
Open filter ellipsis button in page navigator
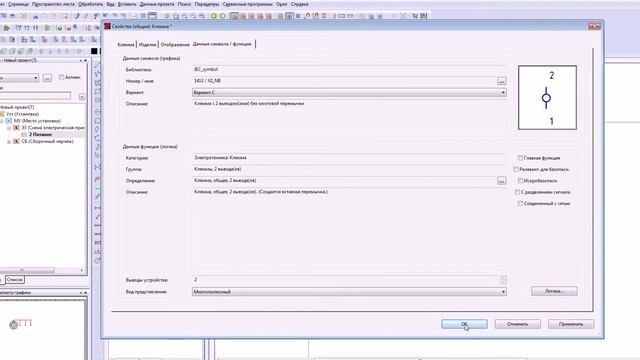pyautogui.click(x=47, y=78)
